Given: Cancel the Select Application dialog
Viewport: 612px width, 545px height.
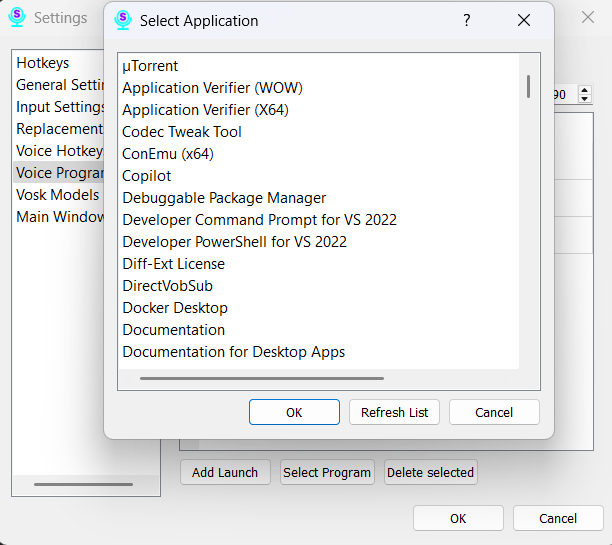Looking at the screenshot, I should (x=494, y=412).
